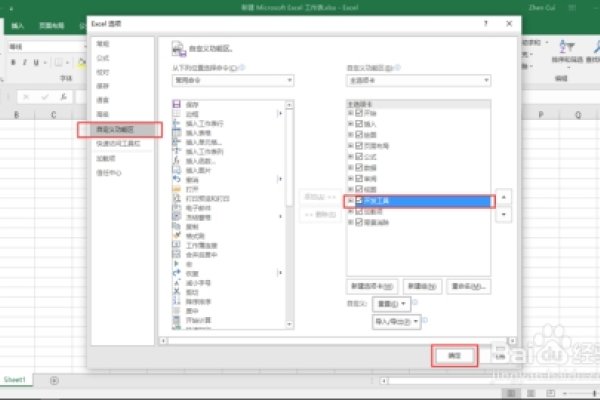Click the 重命名 button
The height and width of the screenshot is (400, 600).
[468, 286]
